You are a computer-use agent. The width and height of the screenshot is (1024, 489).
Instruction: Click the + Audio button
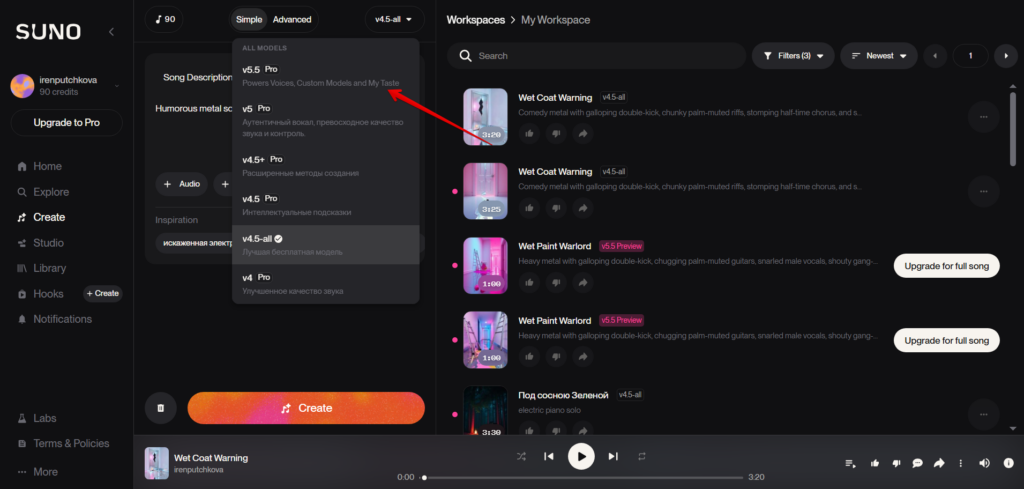182,184
